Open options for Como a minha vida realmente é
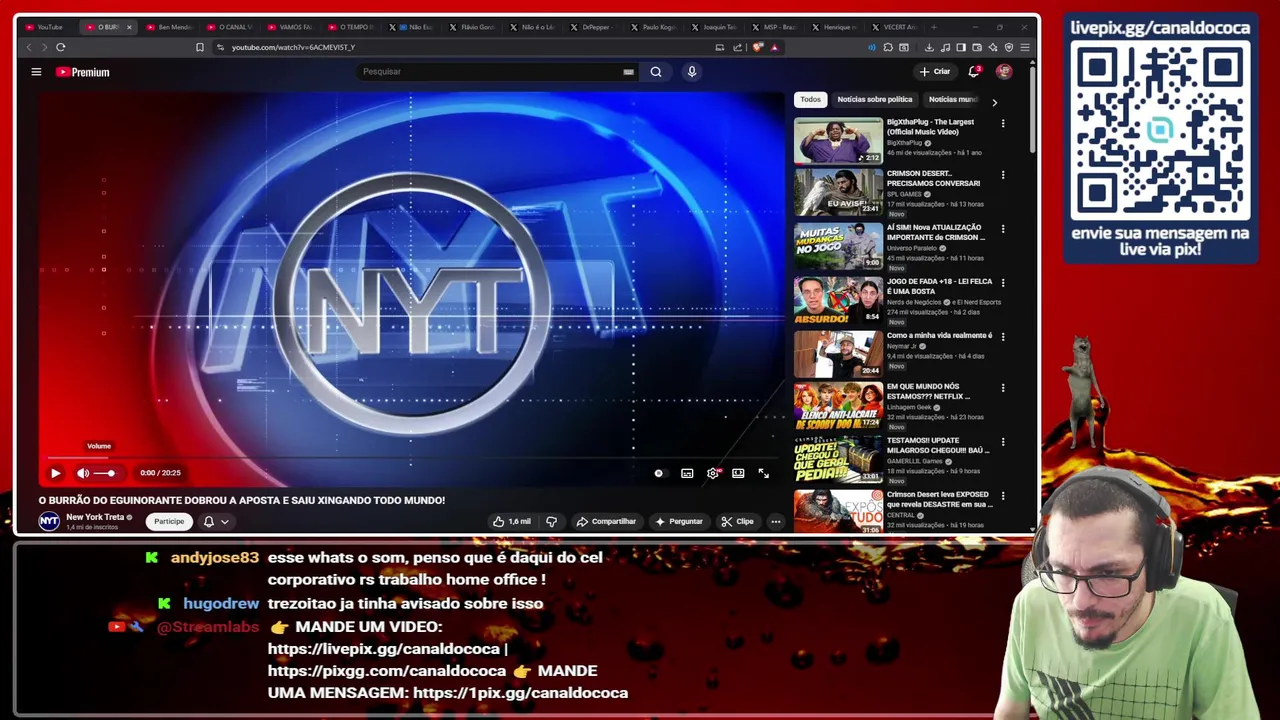The width and height of the screenshot is (1280, 720). pyautogui.click(x=1003, y=337)
